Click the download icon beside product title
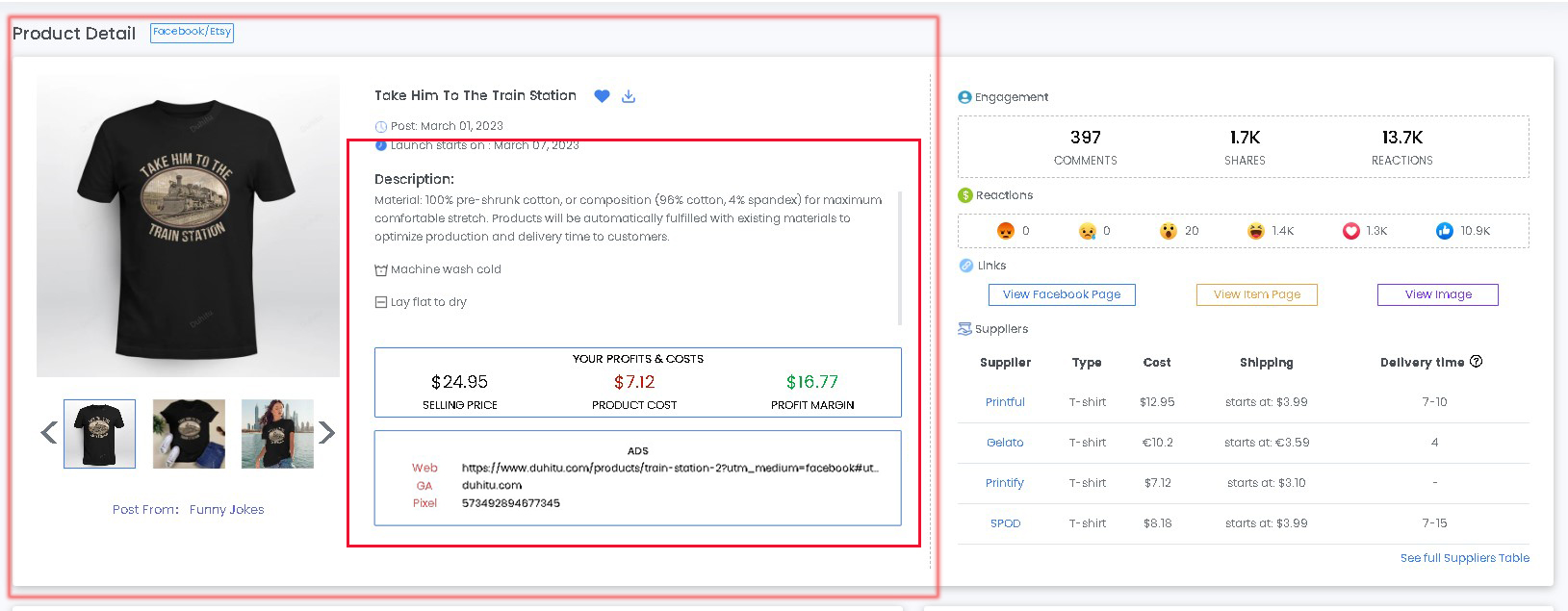 pos(629,96)
